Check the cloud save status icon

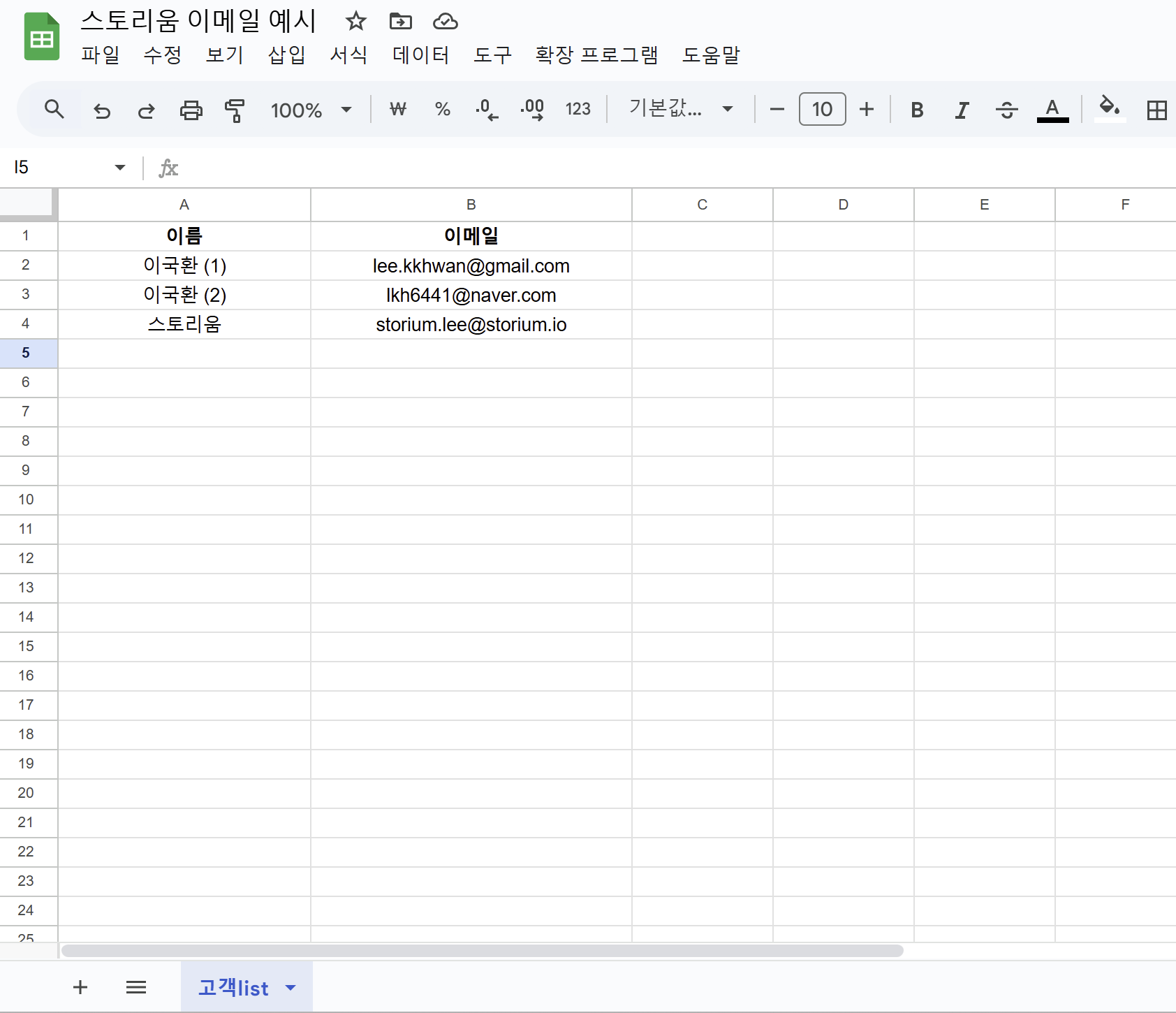445,22
